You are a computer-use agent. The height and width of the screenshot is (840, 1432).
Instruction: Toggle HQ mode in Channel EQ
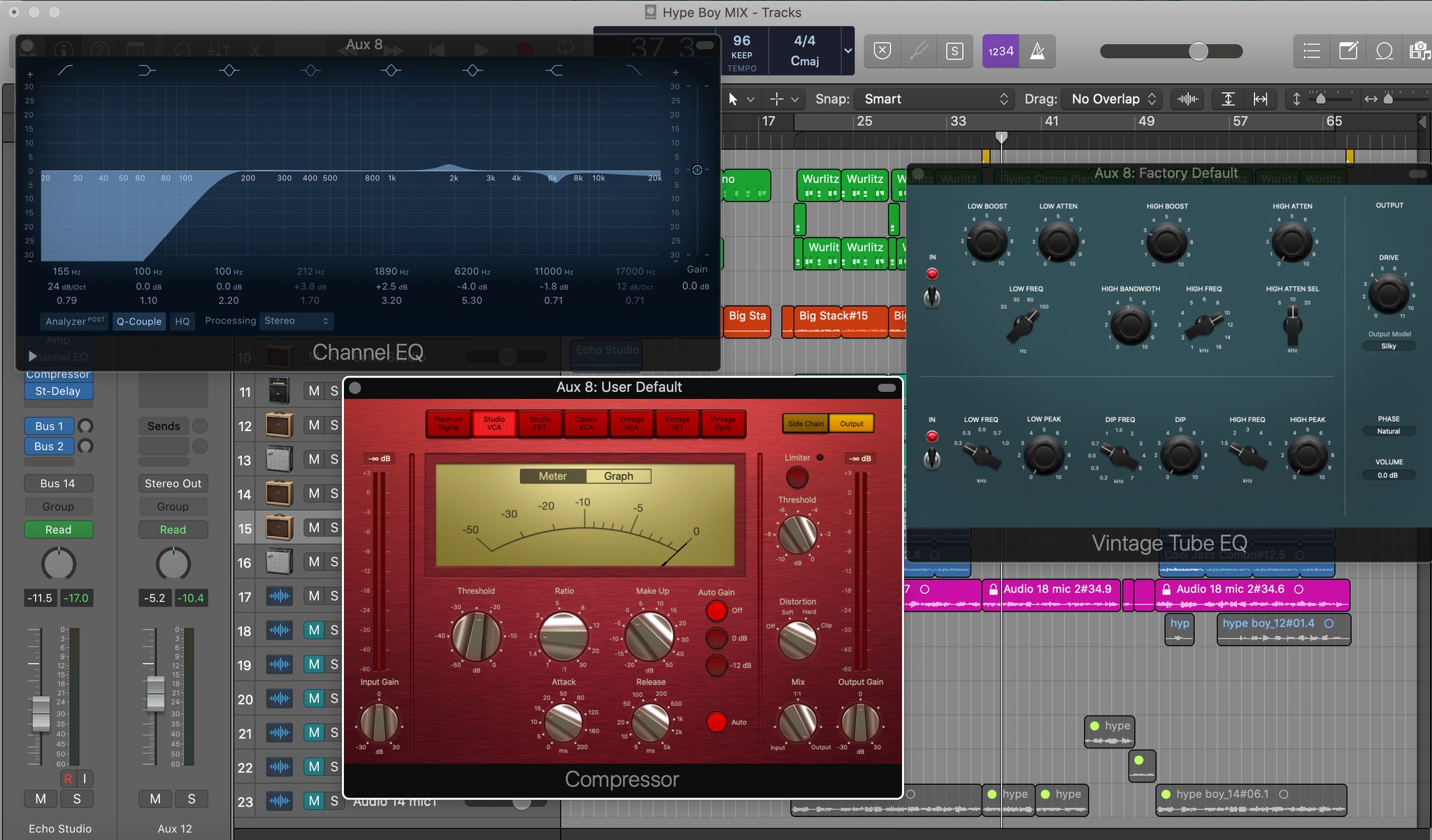coord(182,321)
